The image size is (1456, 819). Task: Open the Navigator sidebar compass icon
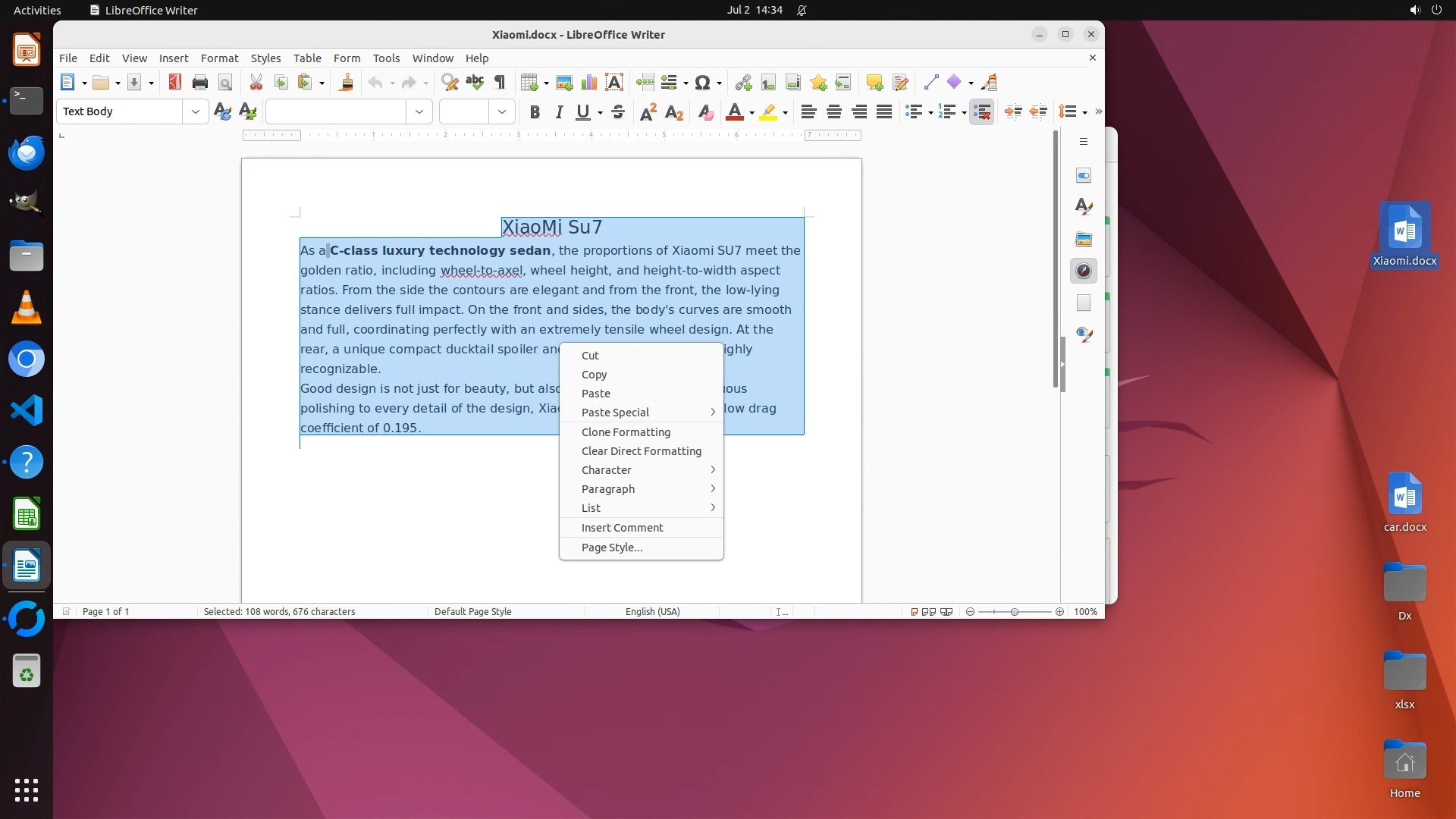(x=1084, y=271)
